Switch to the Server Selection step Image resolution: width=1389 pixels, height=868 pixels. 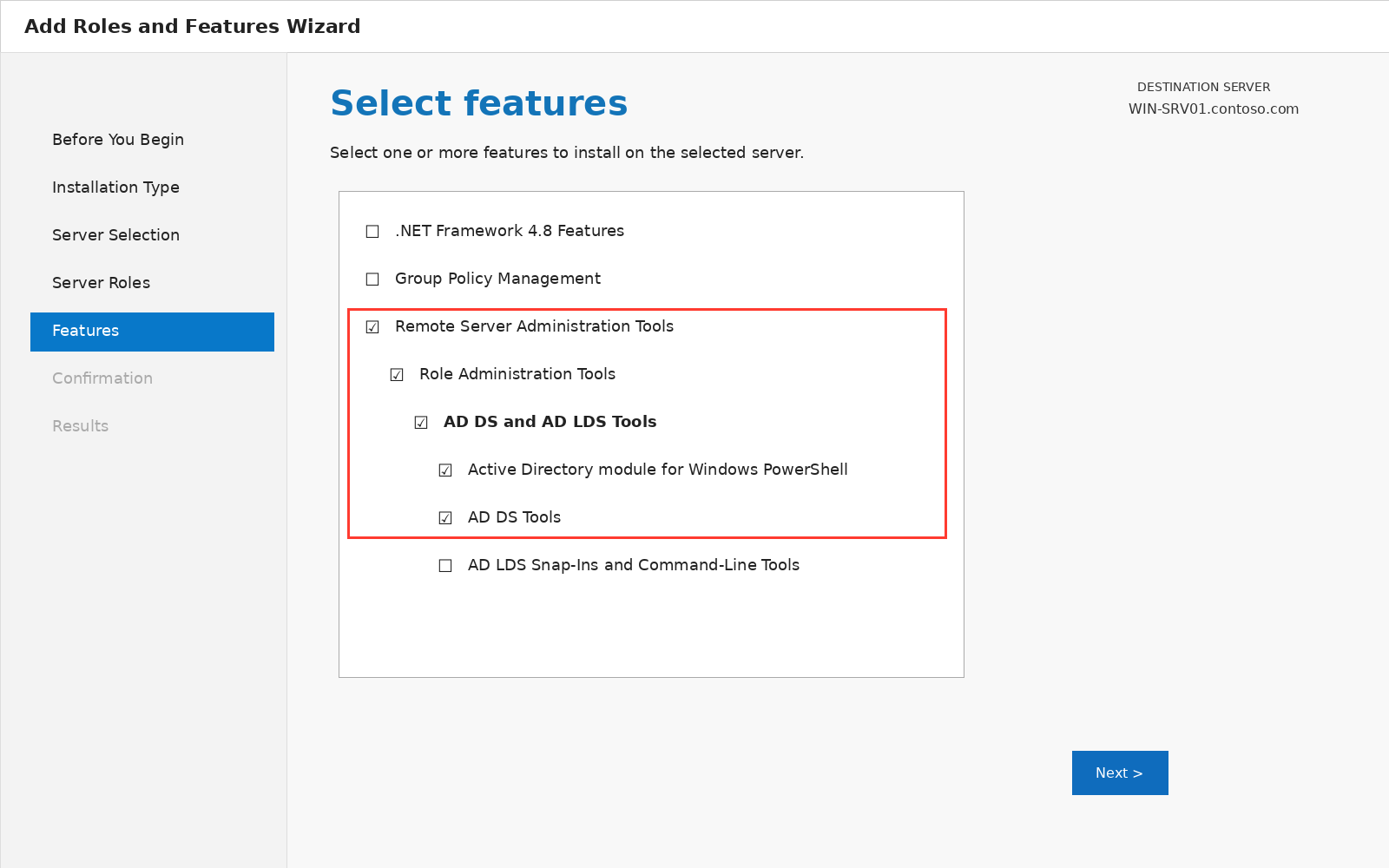(115, 235)
